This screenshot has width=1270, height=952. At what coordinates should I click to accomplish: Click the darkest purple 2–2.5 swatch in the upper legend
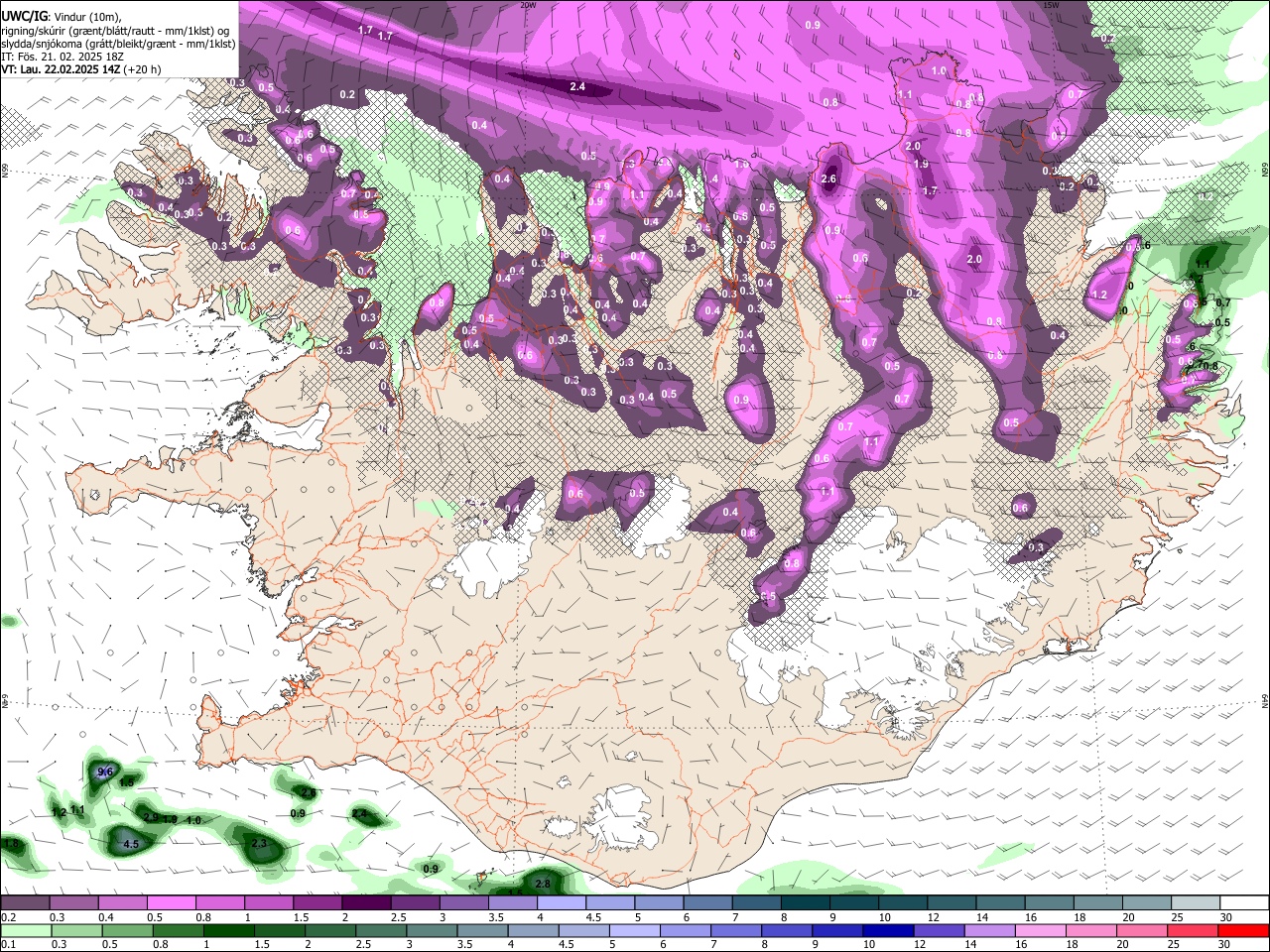365,903
